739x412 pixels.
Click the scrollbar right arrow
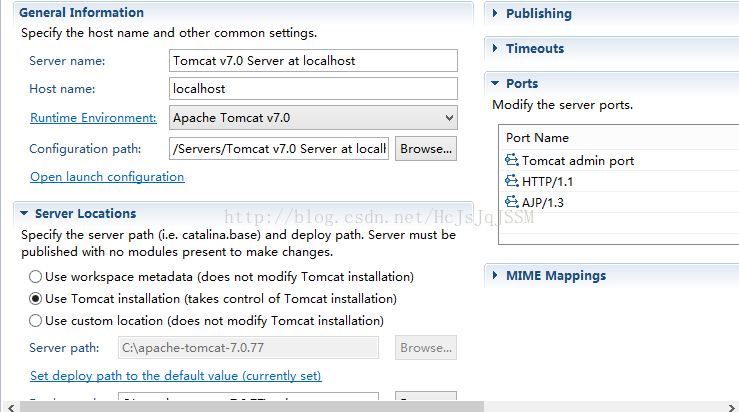tap(731, 407)
